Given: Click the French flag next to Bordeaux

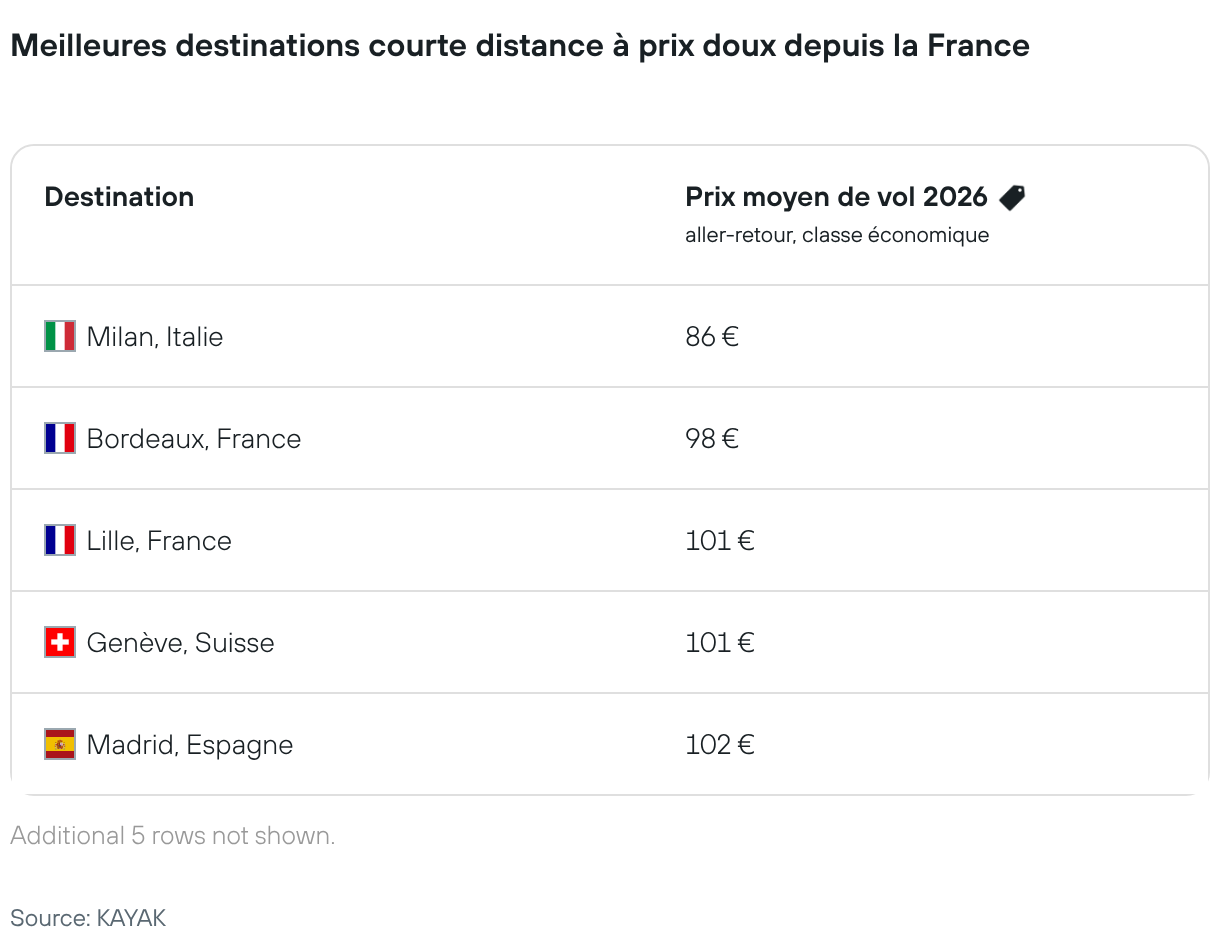Looking at the screenshot, I should 60,438.
